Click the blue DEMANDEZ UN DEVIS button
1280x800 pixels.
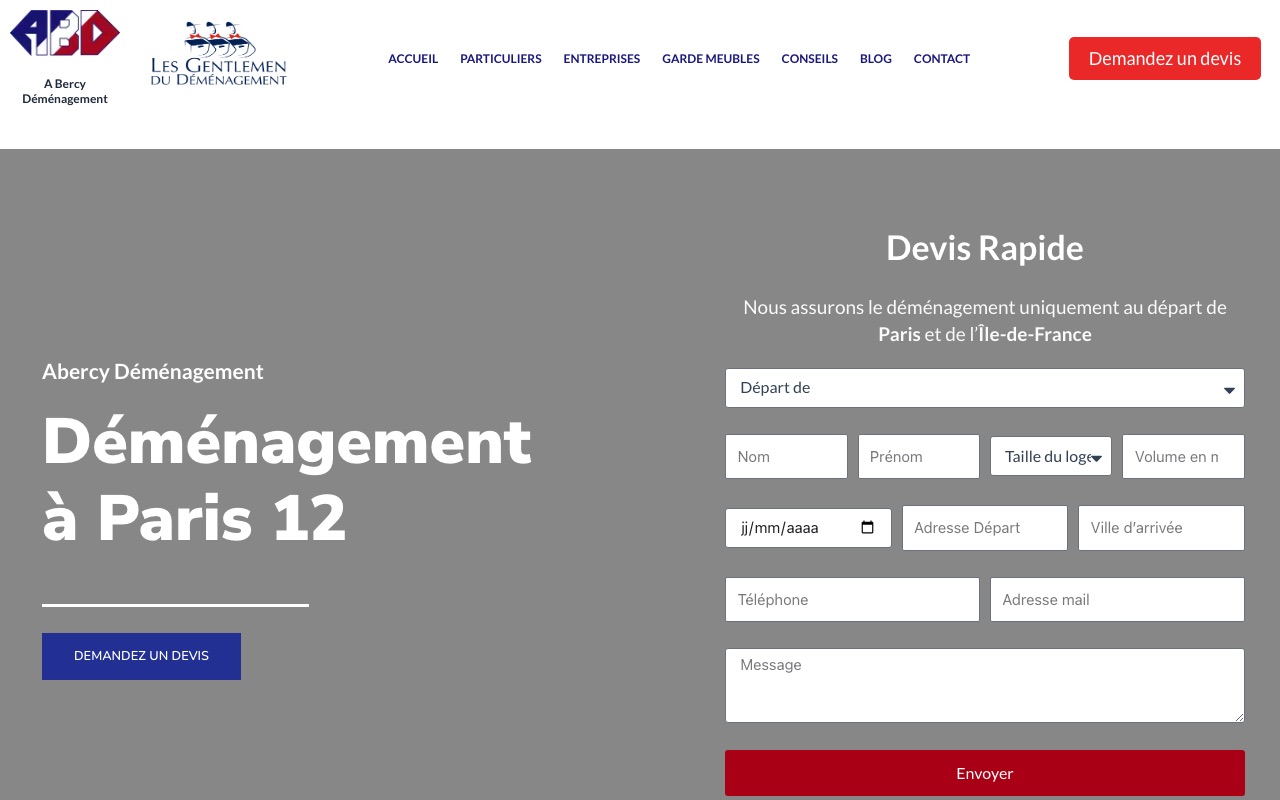coord(141,656)
